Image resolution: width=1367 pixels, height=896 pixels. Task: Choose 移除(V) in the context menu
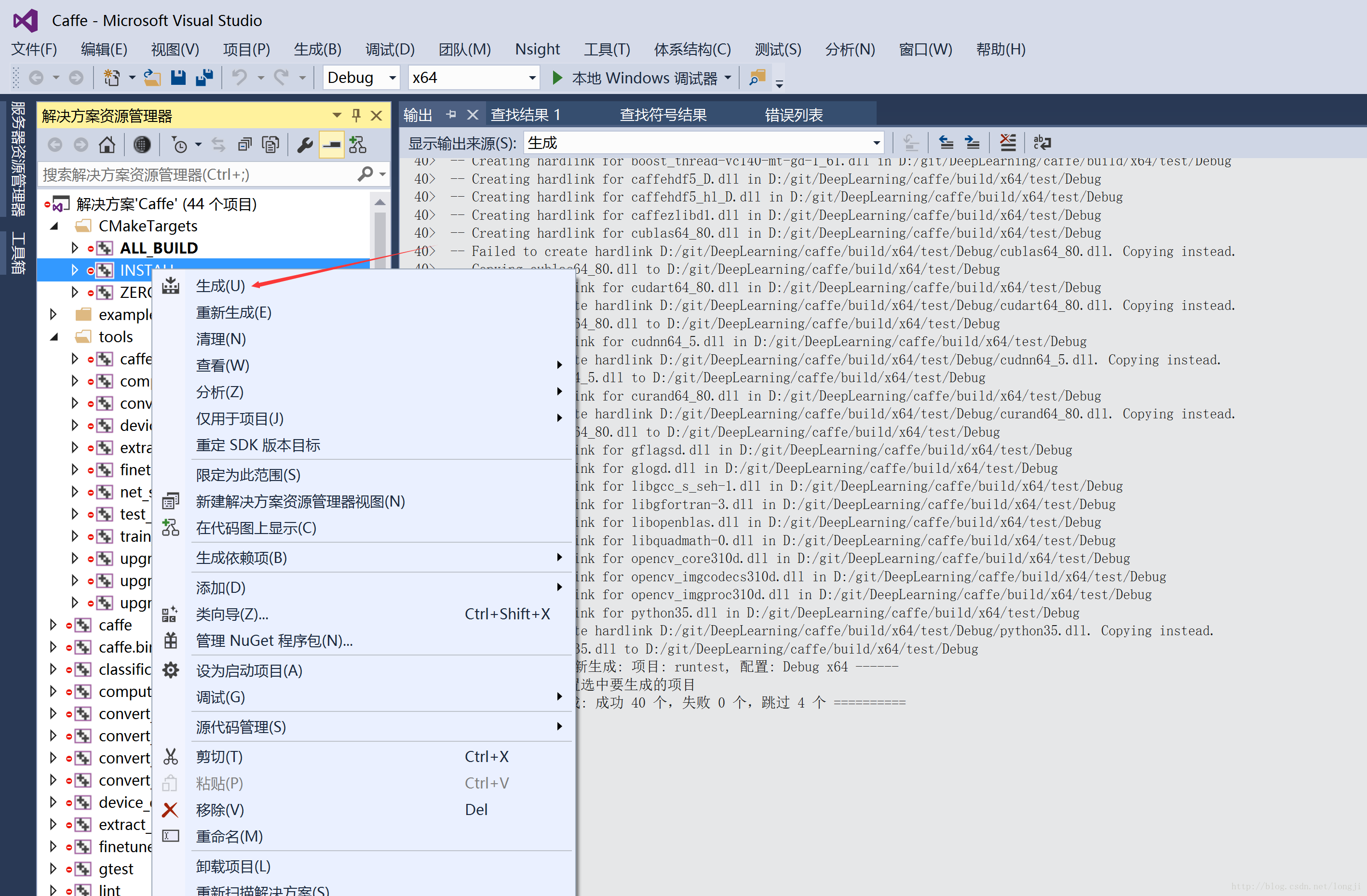(220, 810)
